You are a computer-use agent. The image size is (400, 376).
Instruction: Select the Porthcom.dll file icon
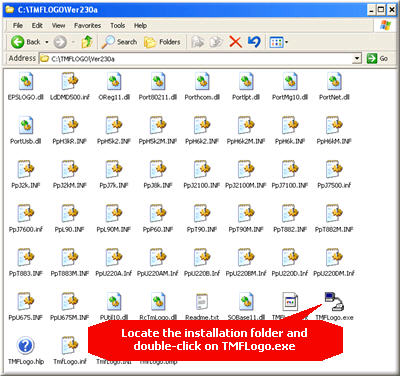coord(202,82)
